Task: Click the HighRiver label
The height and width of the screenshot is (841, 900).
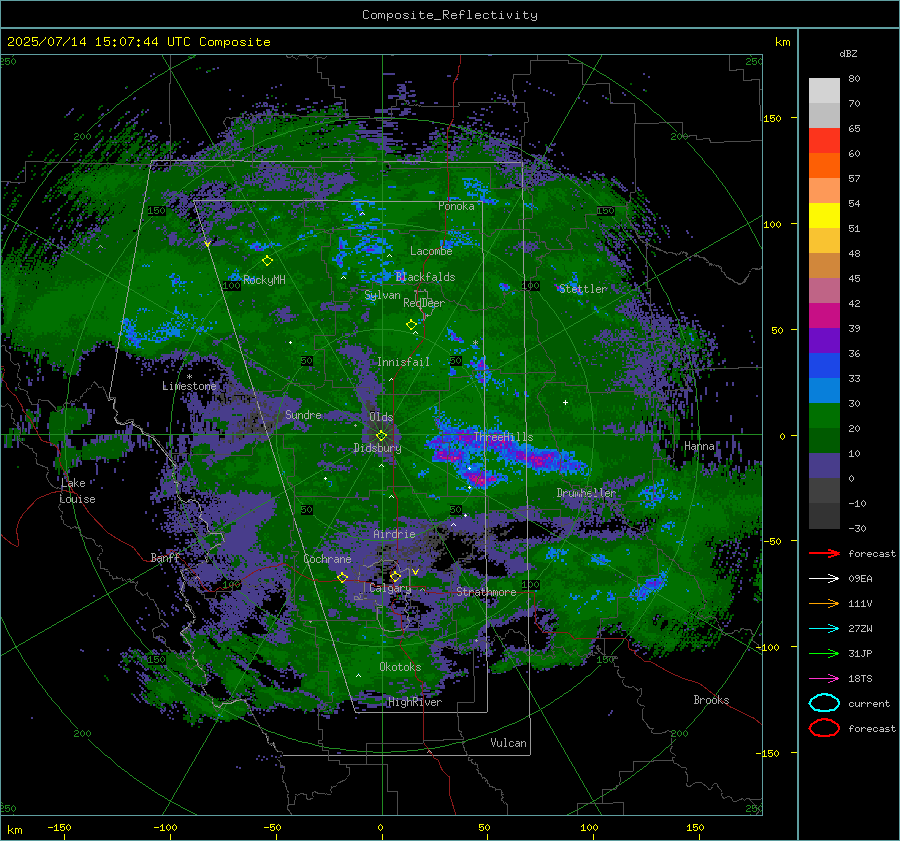Action: tap(415, 702)
